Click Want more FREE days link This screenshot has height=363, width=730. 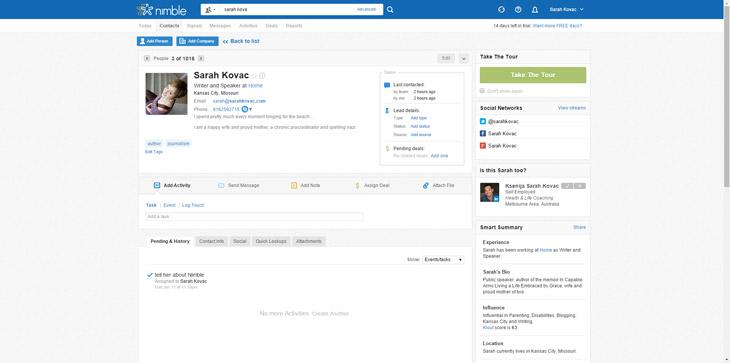pyautogui.click(x=557, y=26)
